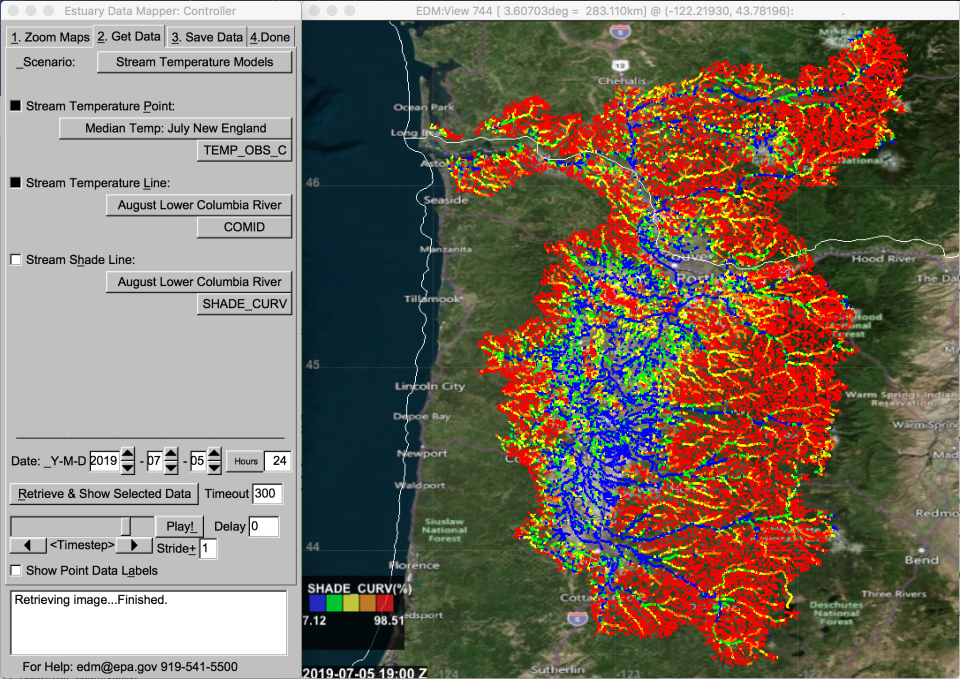Switch to the 1. Zoom Maps tab

(49, 37)
